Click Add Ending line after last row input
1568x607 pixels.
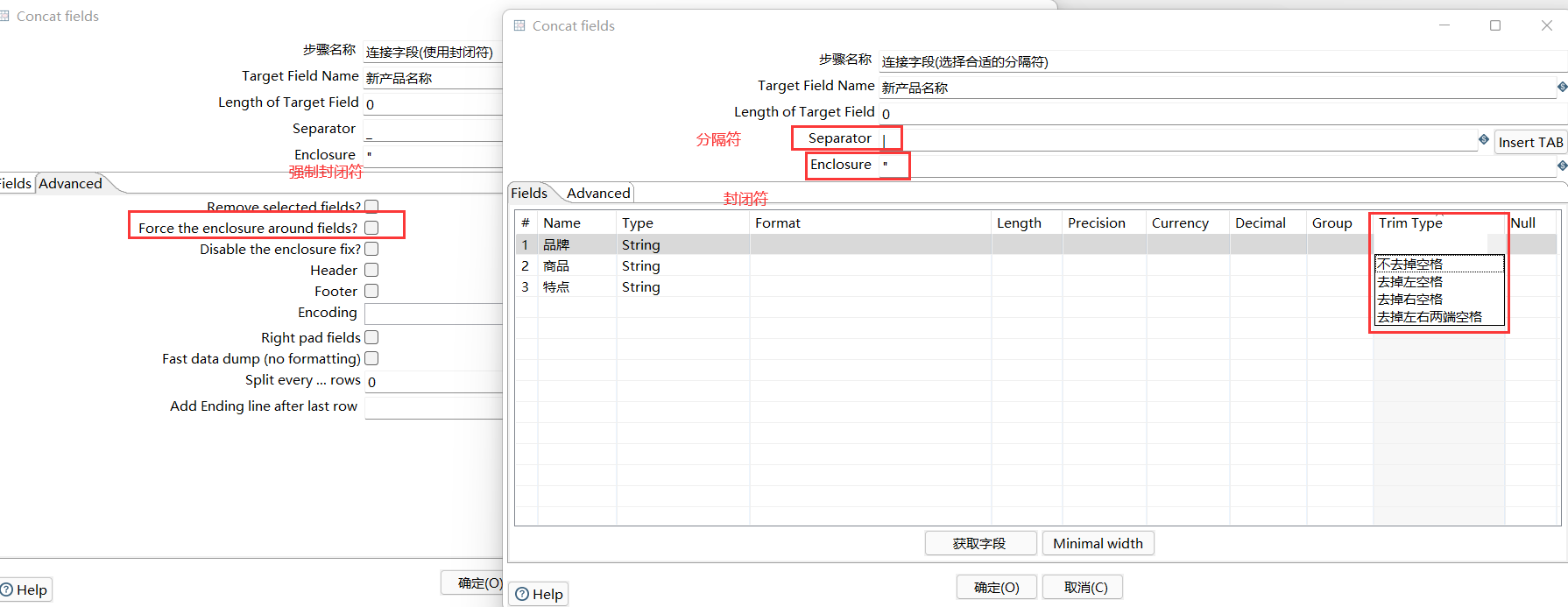[x=434, y=407]
